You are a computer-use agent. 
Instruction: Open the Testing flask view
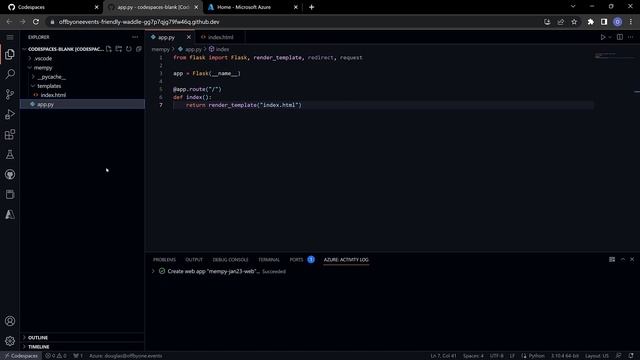point(10,154)
